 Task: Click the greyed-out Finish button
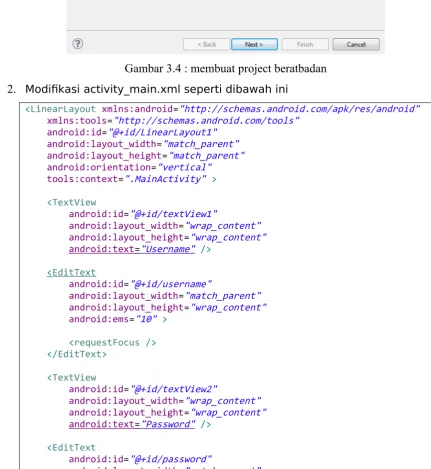[x=305, y=44]
